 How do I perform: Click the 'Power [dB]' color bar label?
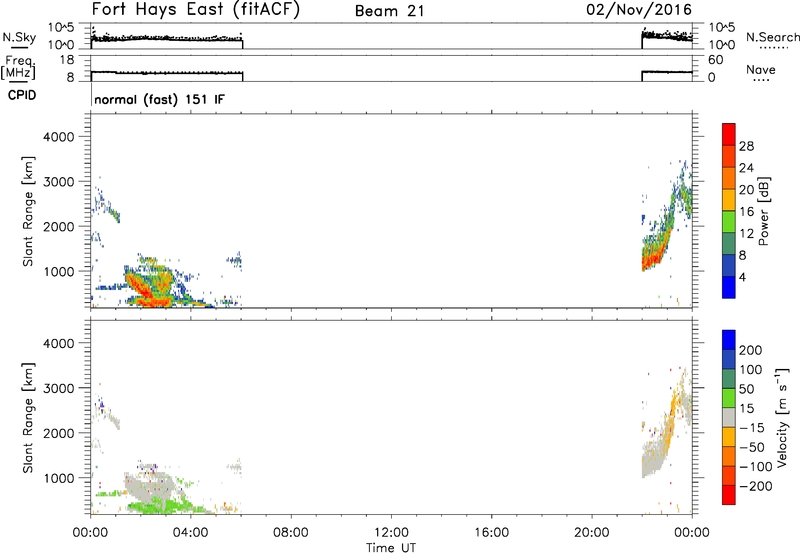click(764, 211)
